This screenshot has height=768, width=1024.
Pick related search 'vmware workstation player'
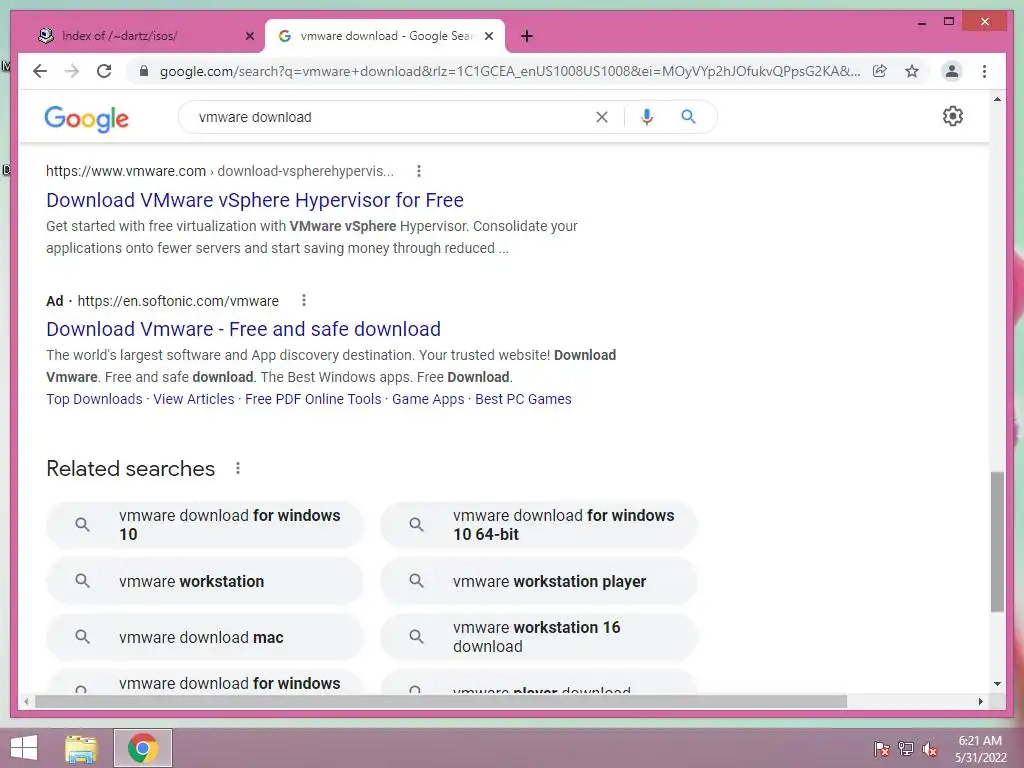coord(539,581)
